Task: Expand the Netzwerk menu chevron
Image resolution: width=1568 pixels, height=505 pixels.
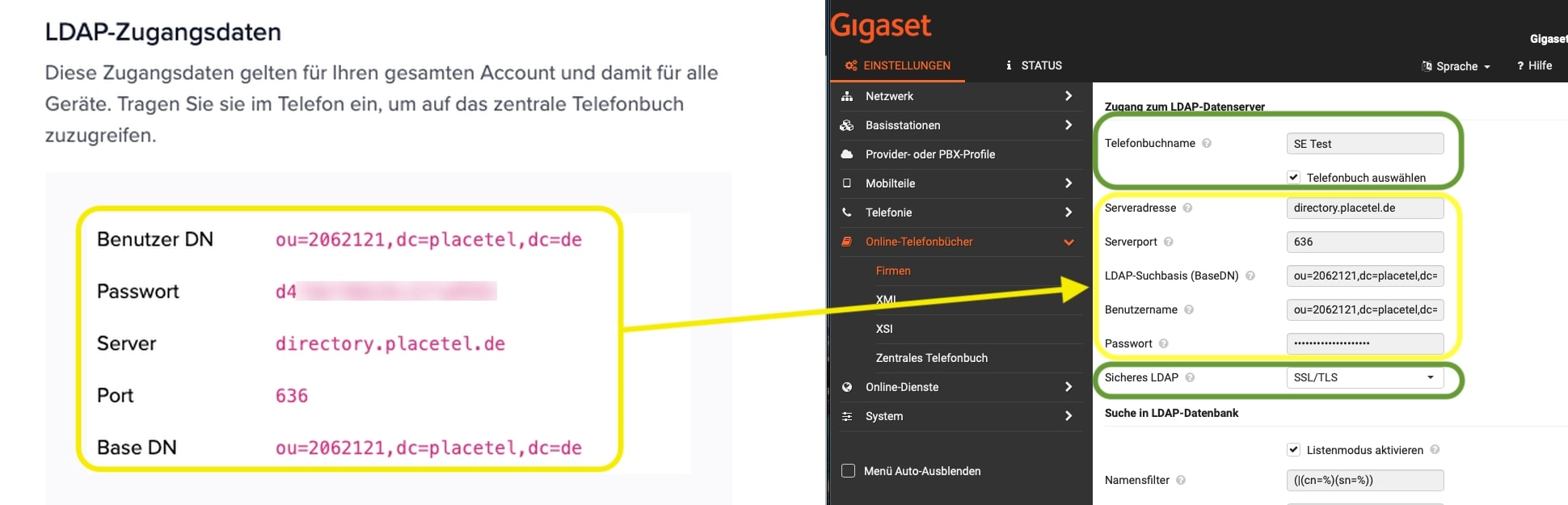Action: pos(1069,96)
